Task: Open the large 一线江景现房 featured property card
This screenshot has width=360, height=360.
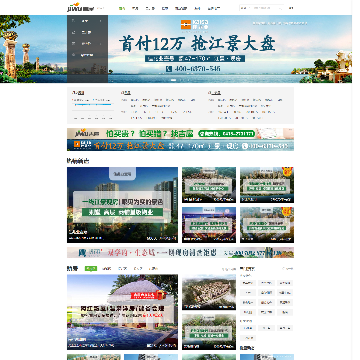Action: tap(122, 205)
